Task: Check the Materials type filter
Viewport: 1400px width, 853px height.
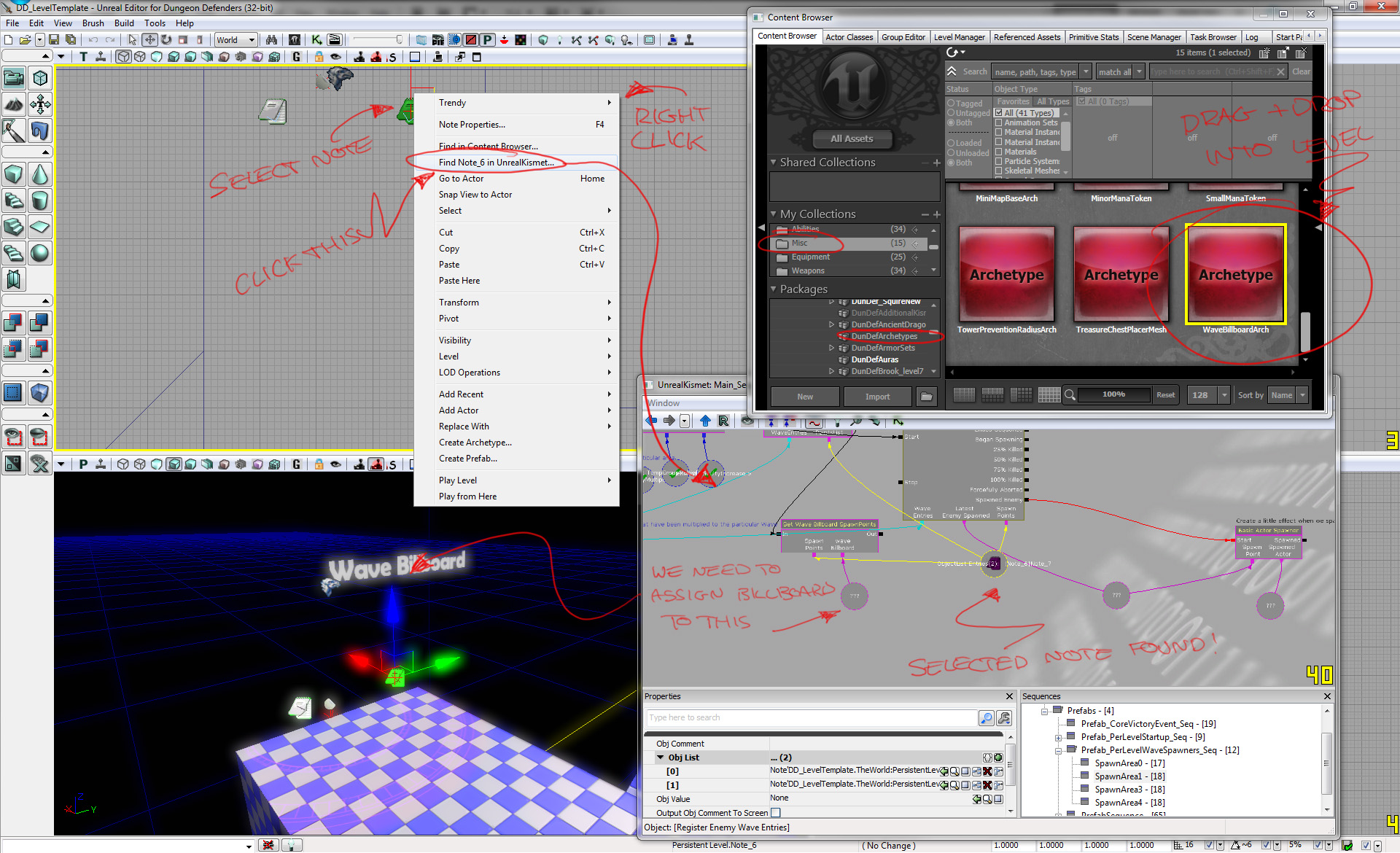Action: pyautogui.click(x=999, y=152)
